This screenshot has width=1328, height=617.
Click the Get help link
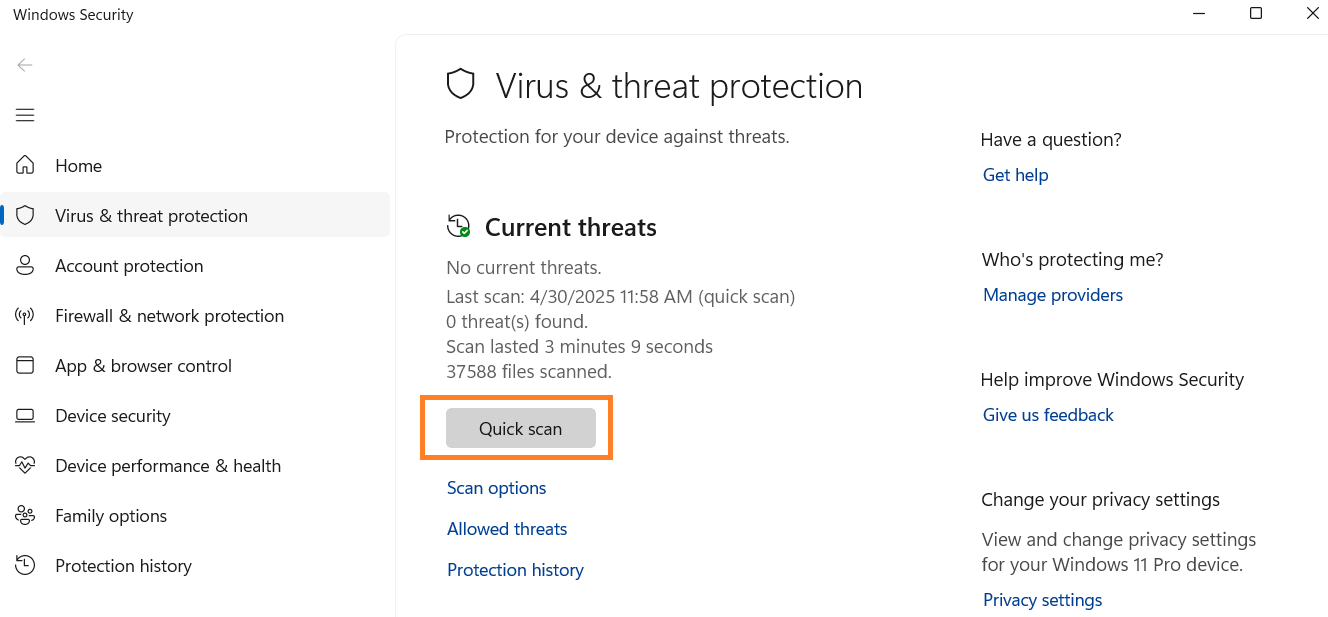click(x=1015, y=175)
